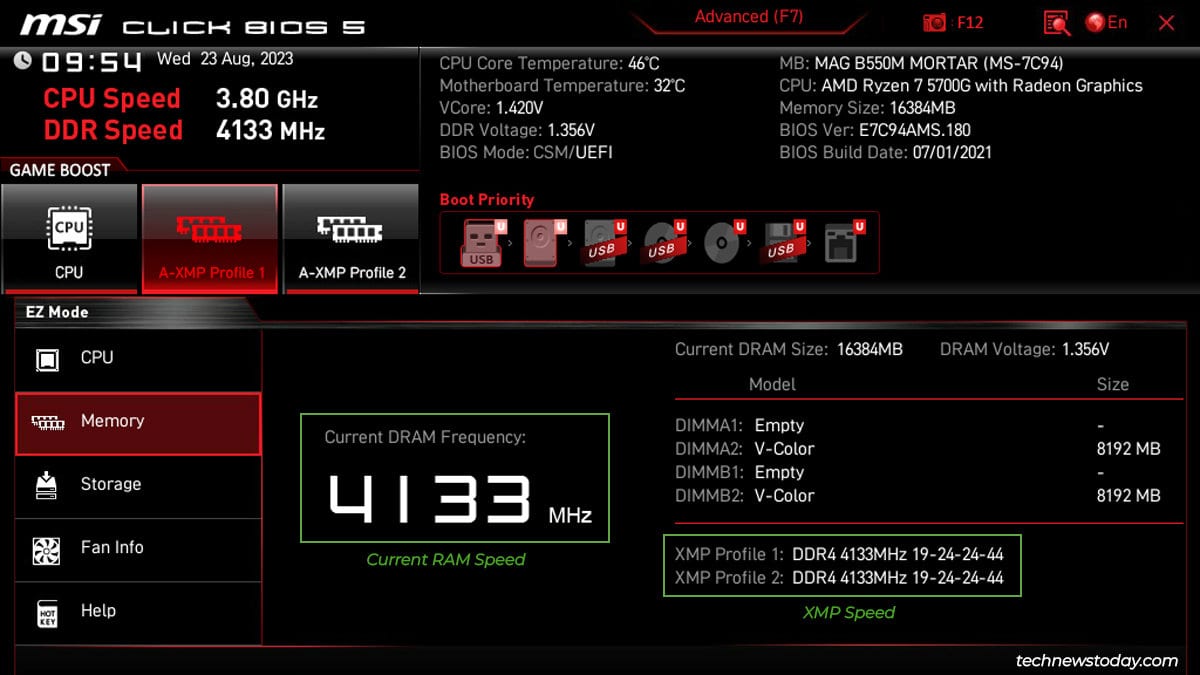Toggle A-XMP Profile 1
Viewport: 1200px width, 675px height.
point(210,238)
